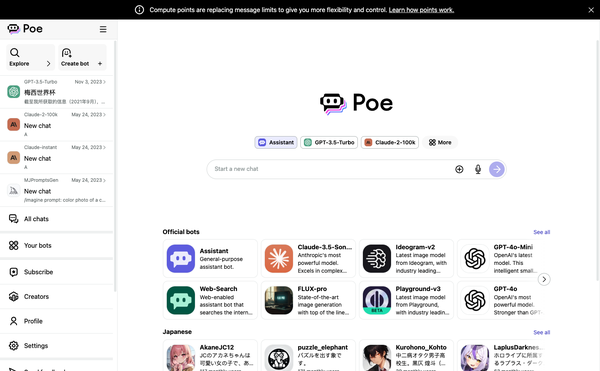Viewport: 600px width, 371px height.
Task: Click the Settings gear icon
Action: [x=14, y=345]
